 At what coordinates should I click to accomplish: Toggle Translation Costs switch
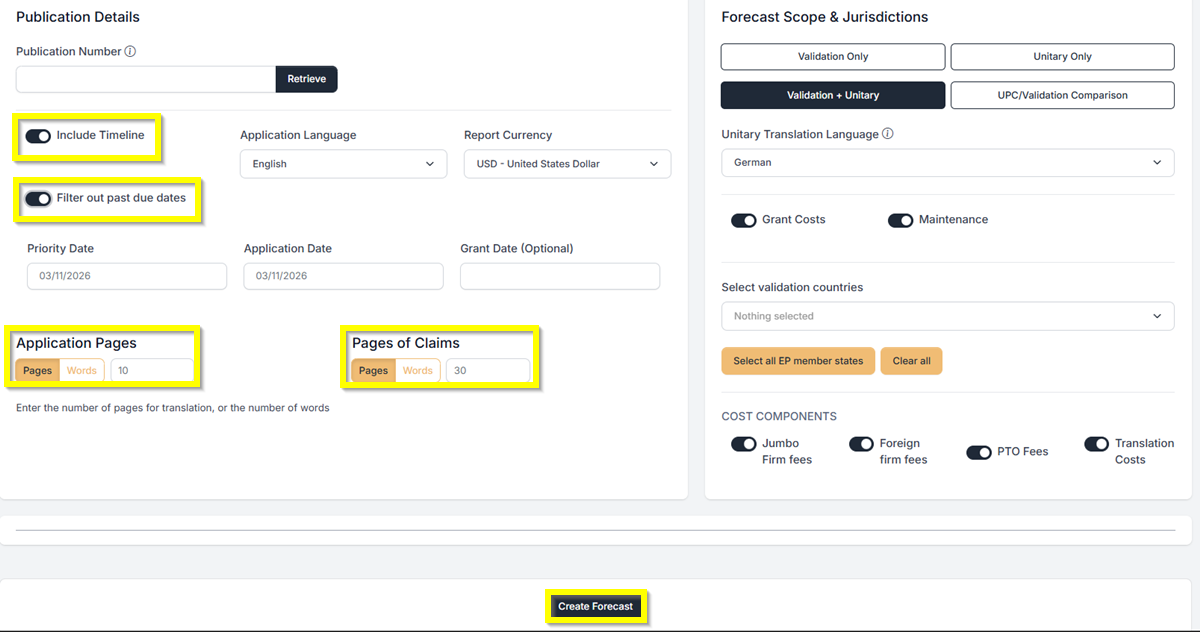pyautogui.click(x=1096, y=444)
